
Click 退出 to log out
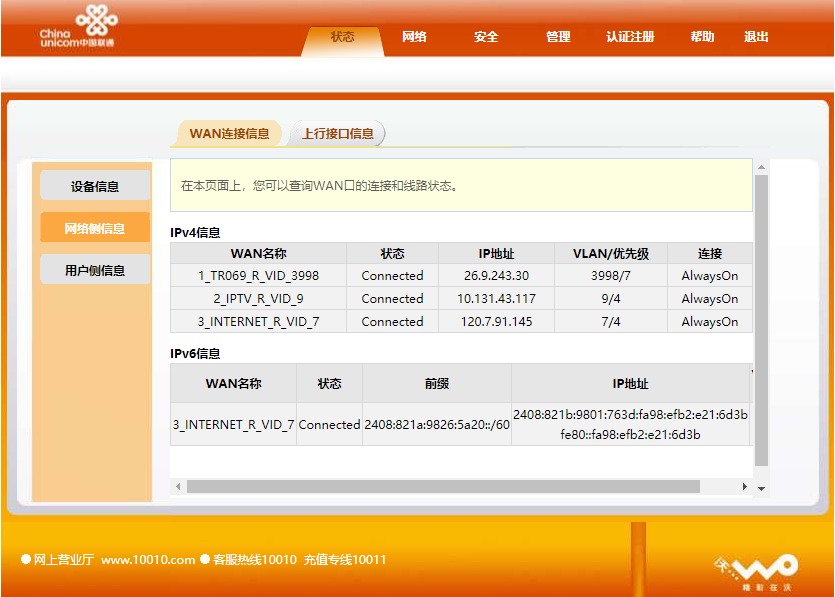click(757, 37)
